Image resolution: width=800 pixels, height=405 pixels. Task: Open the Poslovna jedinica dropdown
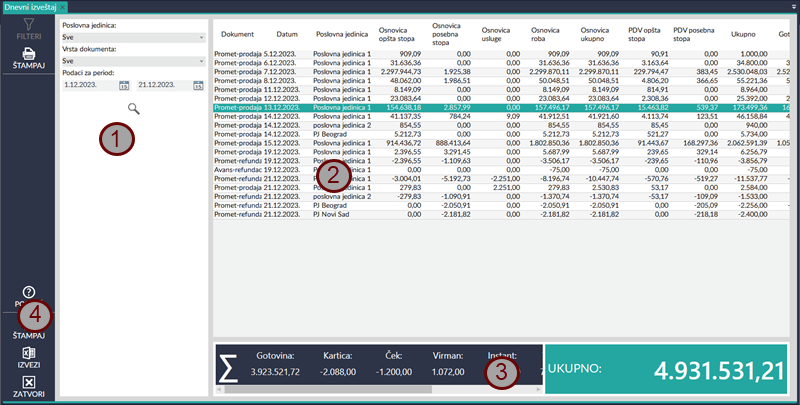pyautogui.click(x=134, y=37)
